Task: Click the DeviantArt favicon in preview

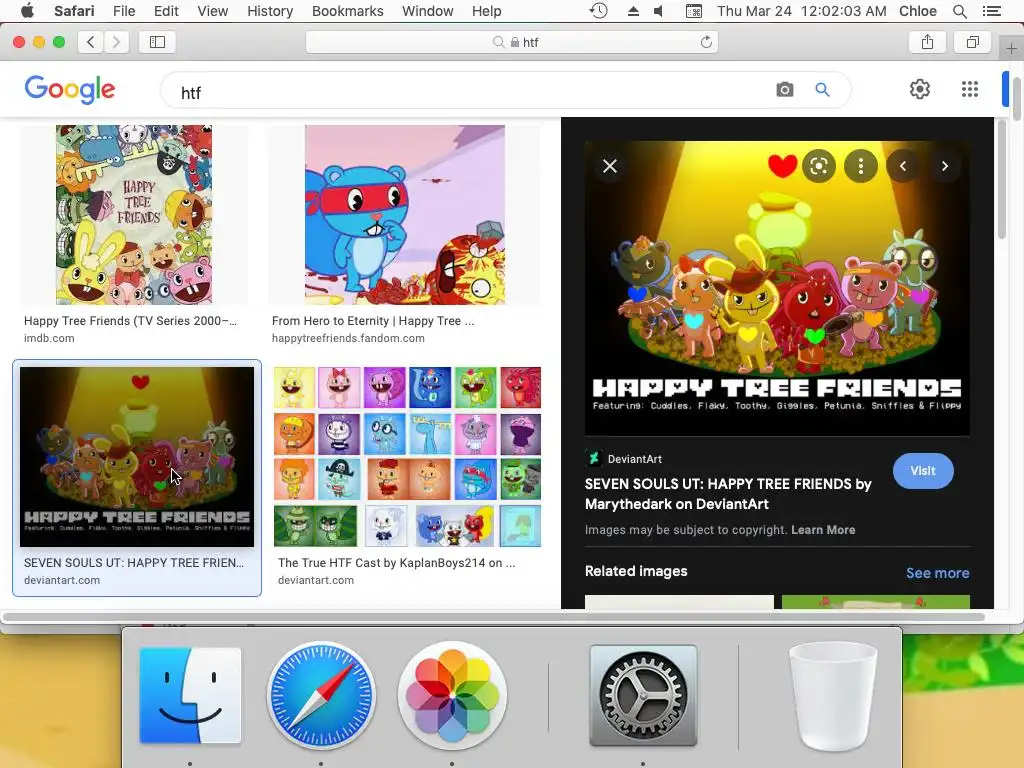Action: (593, 458)
